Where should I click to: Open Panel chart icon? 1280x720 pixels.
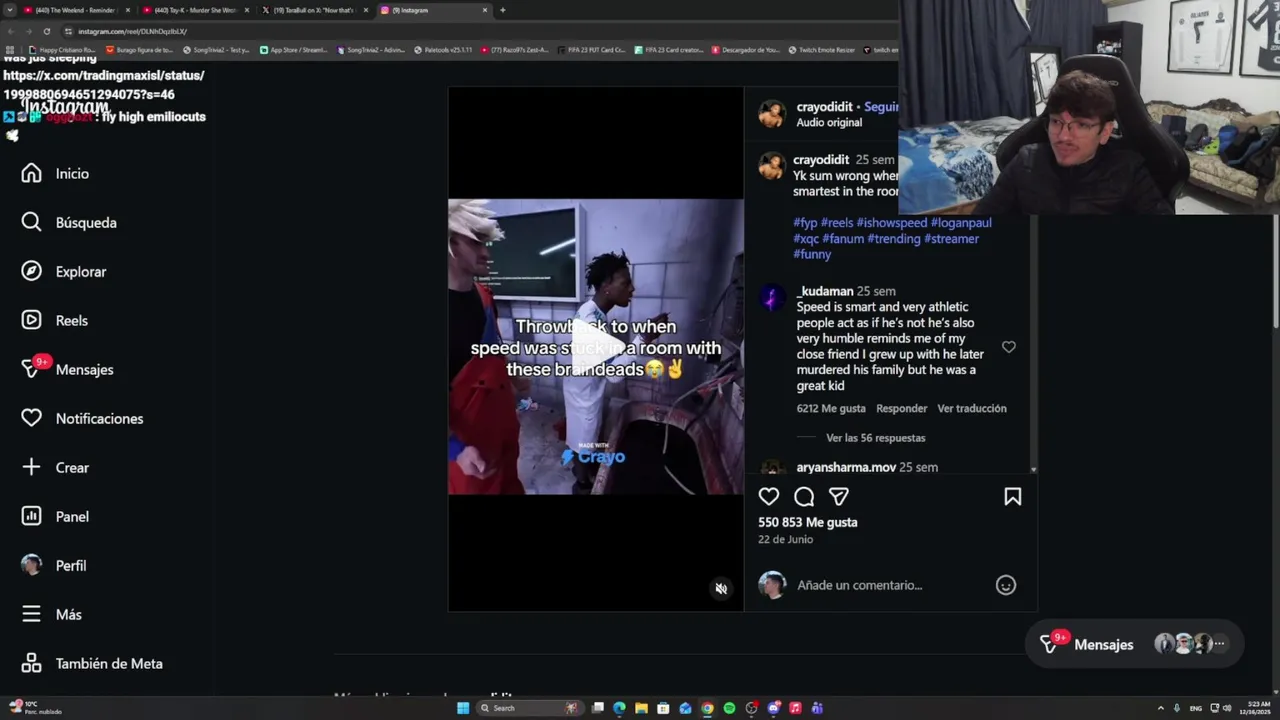31,516
